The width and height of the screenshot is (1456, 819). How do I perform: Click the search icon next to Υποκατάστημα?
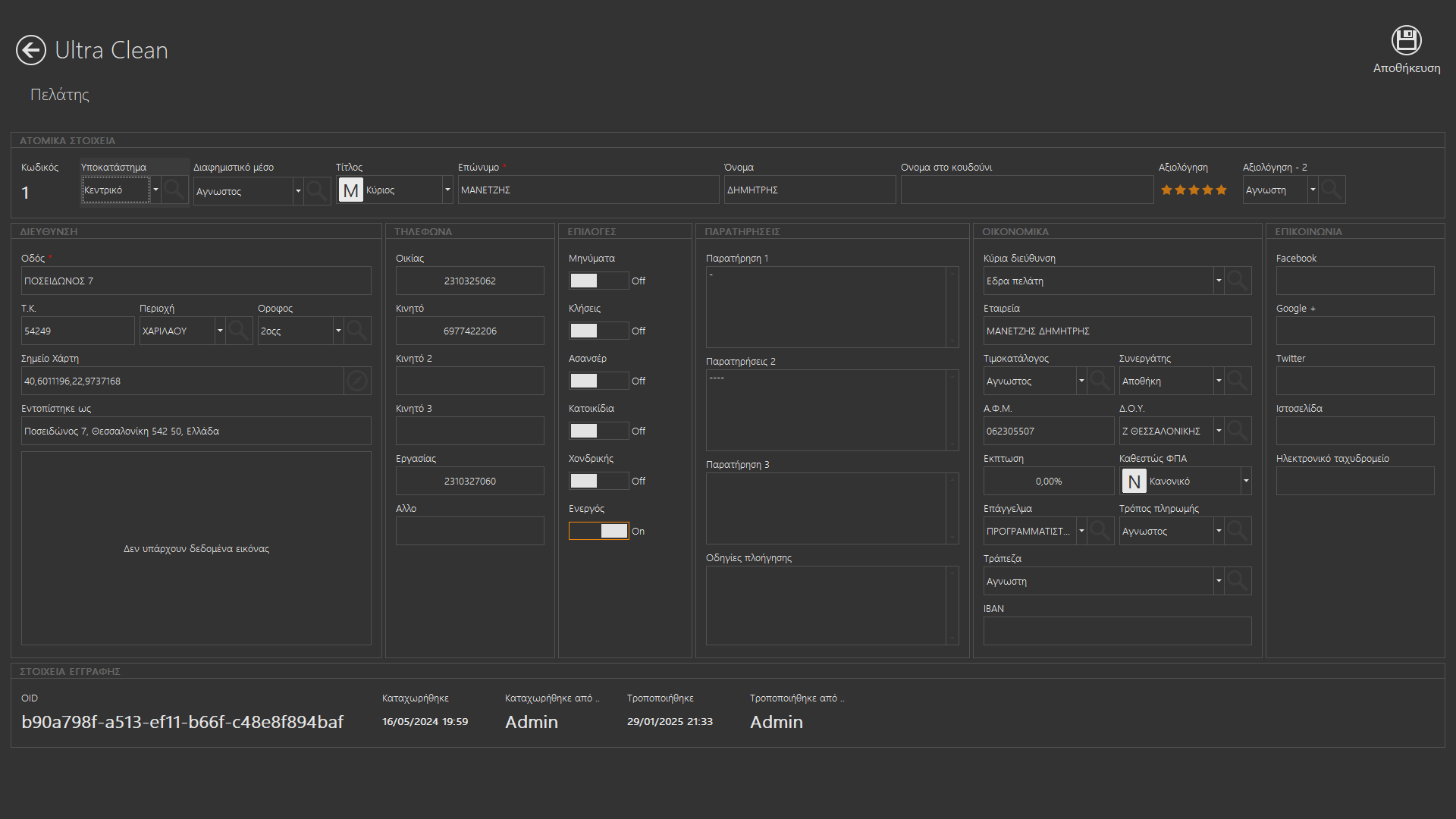174,190
